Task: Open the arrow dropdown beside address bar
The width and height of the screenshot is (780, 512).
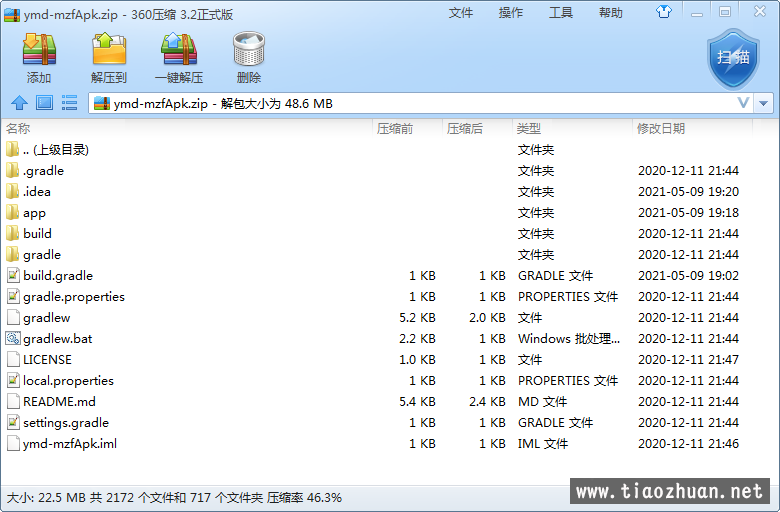Action: 765,103
